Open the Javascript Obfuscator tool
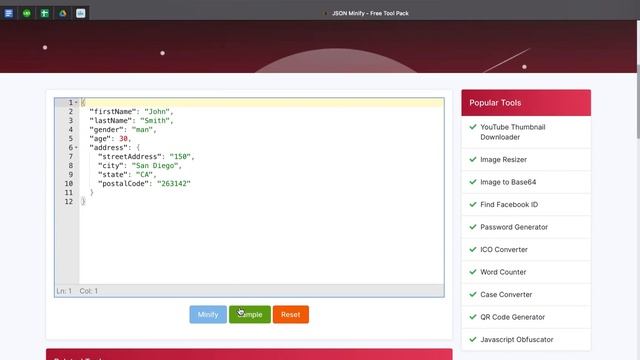This screenshot has width=640, height=360. [517, 339]
